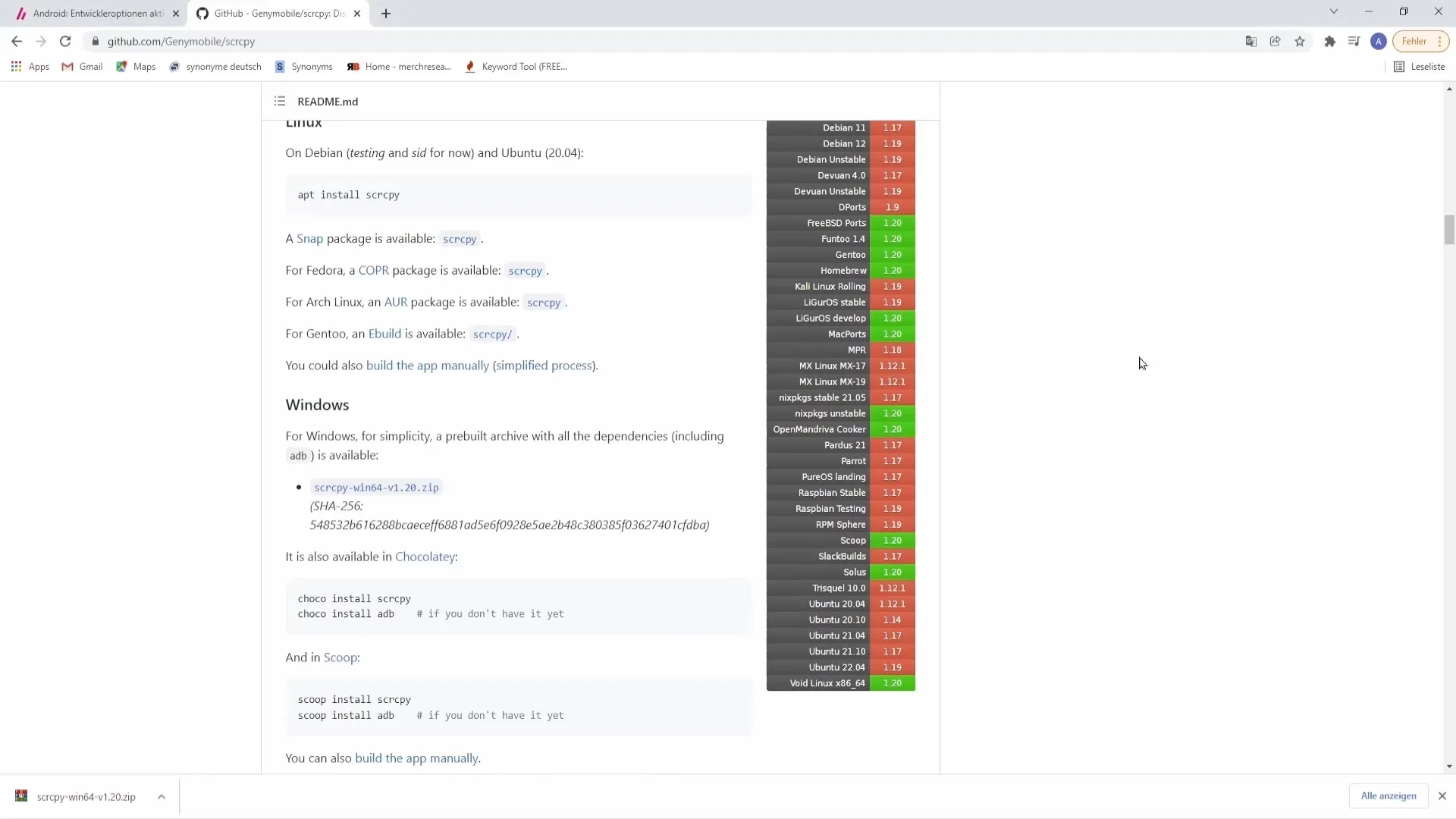This screenshot has height=819, width=1456.
Task: Open the simplified process link
Action: point(544,366)
